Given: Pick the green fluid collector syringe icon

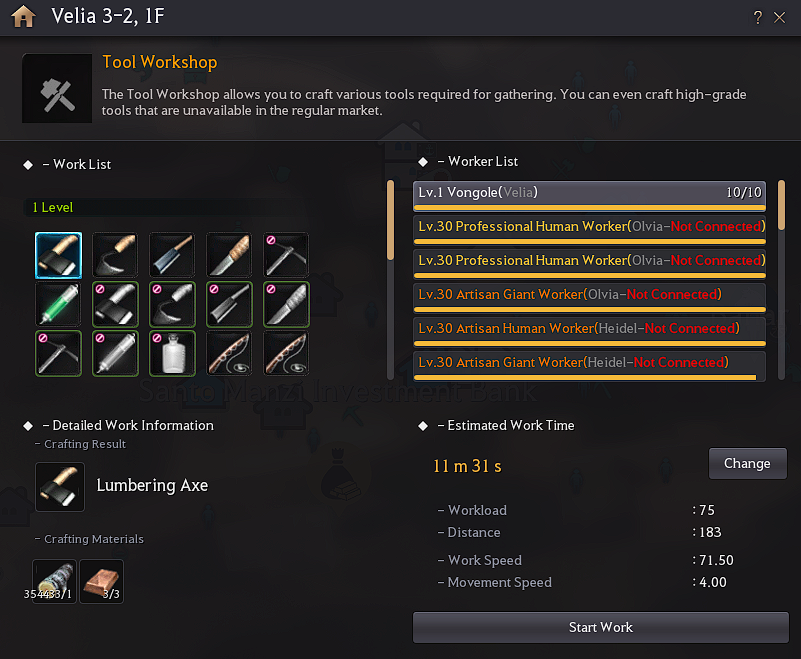Looking at the screenshot, I should click(x=58, y=304).
